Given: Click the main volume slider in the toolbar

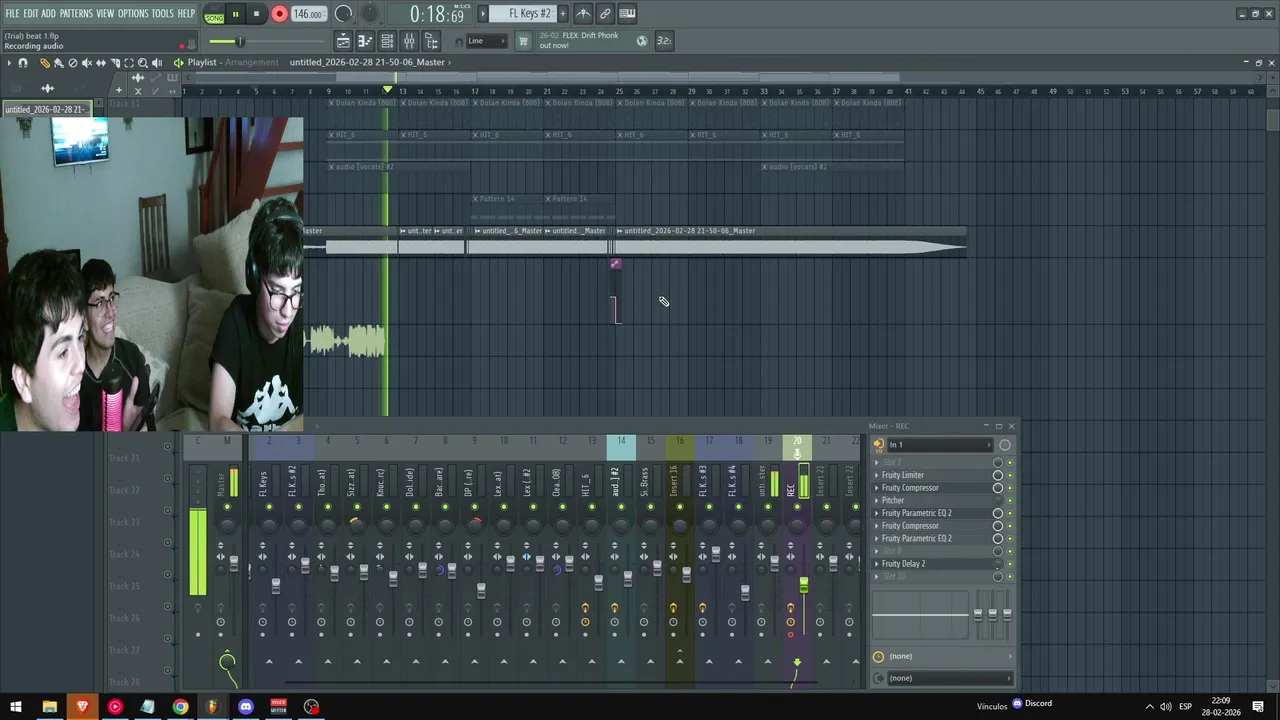Looking at the screenshot, I should pyautogui.click(x=240, y=41).
